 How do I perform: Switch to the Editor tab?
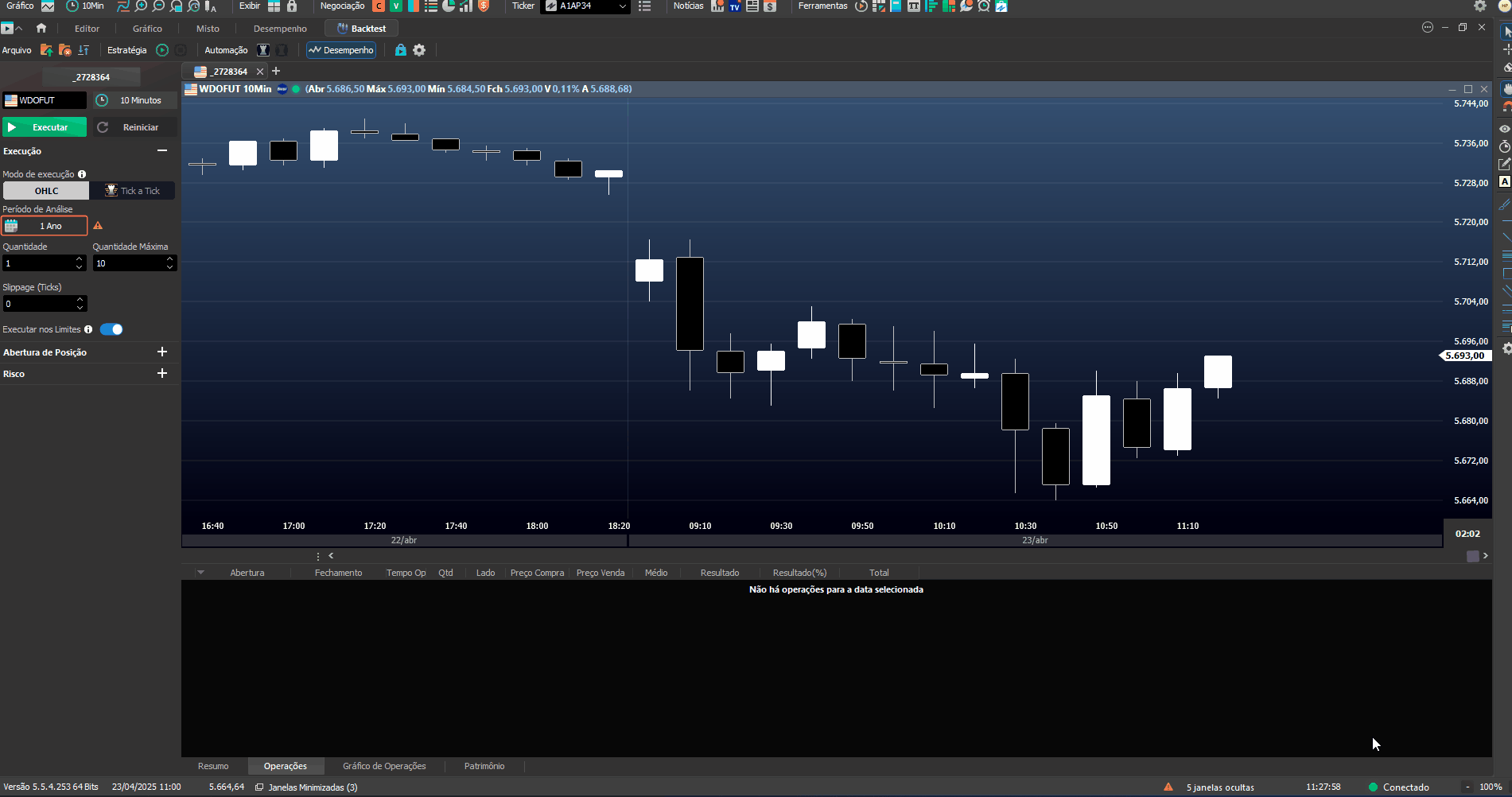click(x=87, y=29)
